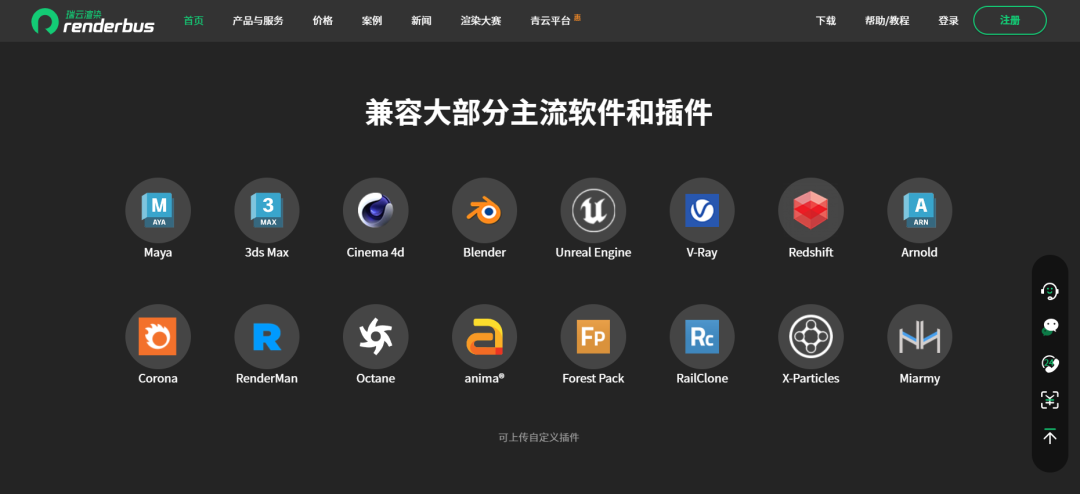Open the Cinema 4d icon
The height and width of the screenshot is (494, 1080).
coord(375,210)
